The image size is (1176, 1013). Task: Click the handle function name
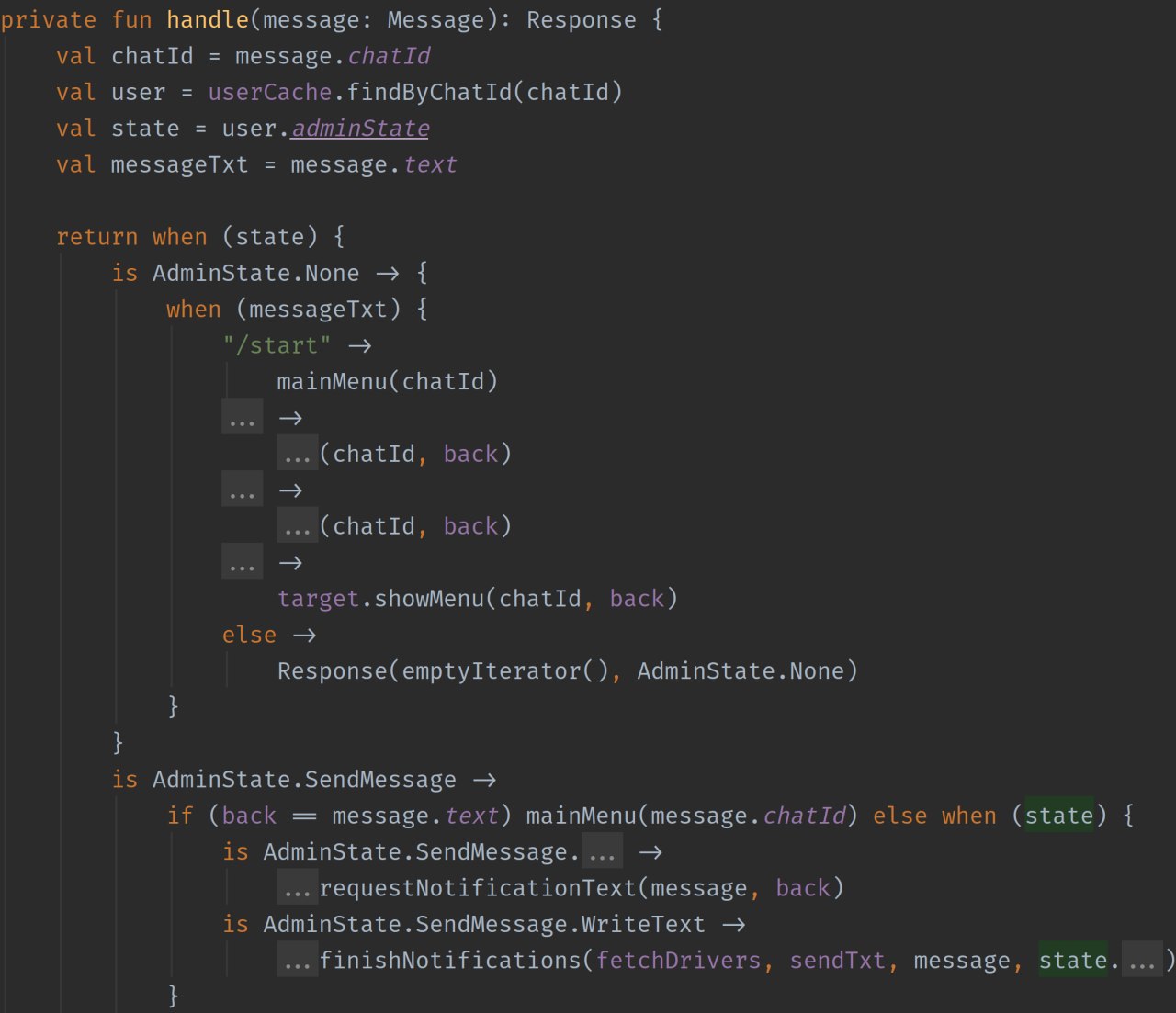coord(208,20)
